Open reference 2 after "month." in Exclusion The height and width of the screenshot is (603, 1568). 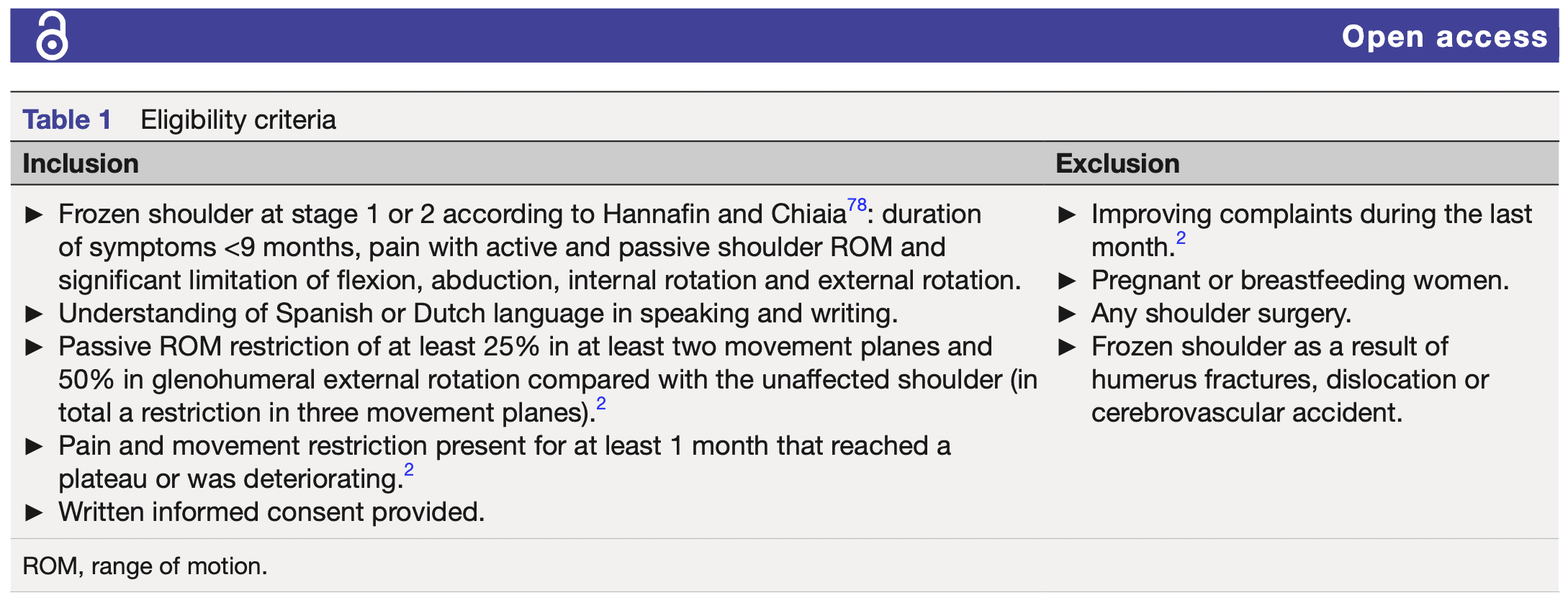(1181, 238)
